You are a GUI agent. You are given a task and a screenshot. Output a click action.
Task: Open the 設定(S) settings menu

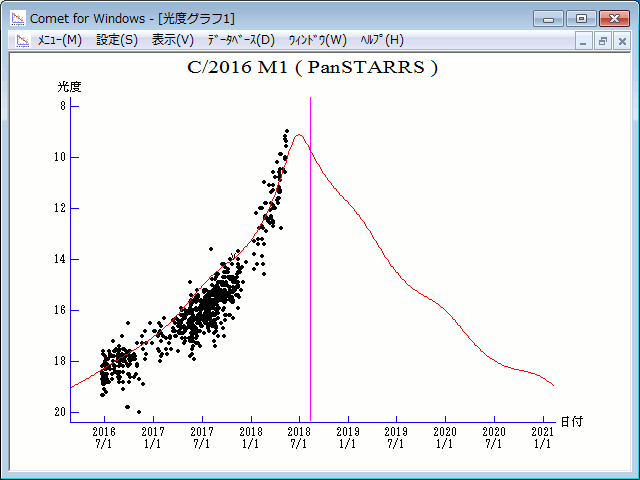117,40
